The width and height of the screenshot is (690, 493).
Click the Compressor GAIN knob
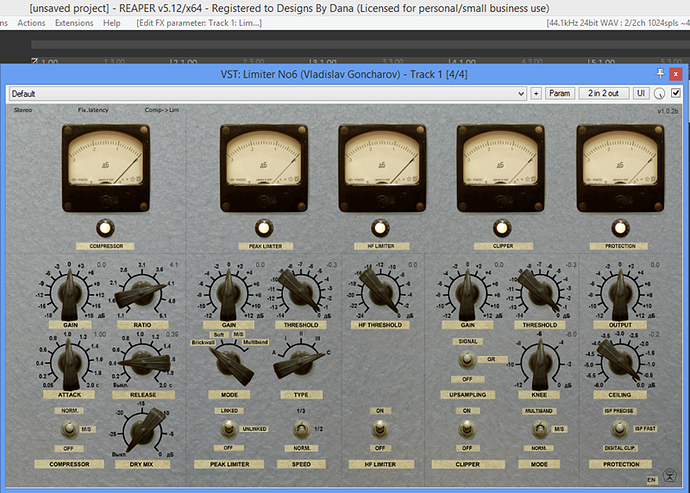[70, 293]
